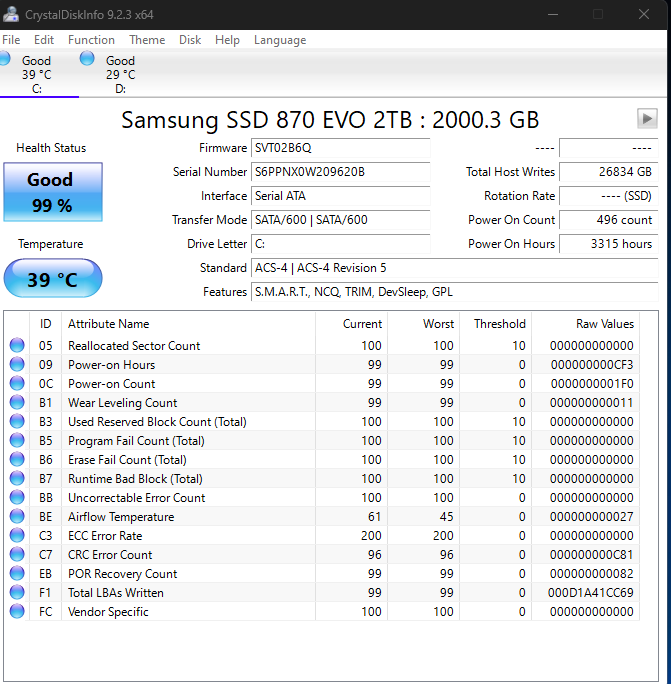
Task: Select the Airflow Temperature attribute name
Action: pyautogui.click(x=121, y=516)
